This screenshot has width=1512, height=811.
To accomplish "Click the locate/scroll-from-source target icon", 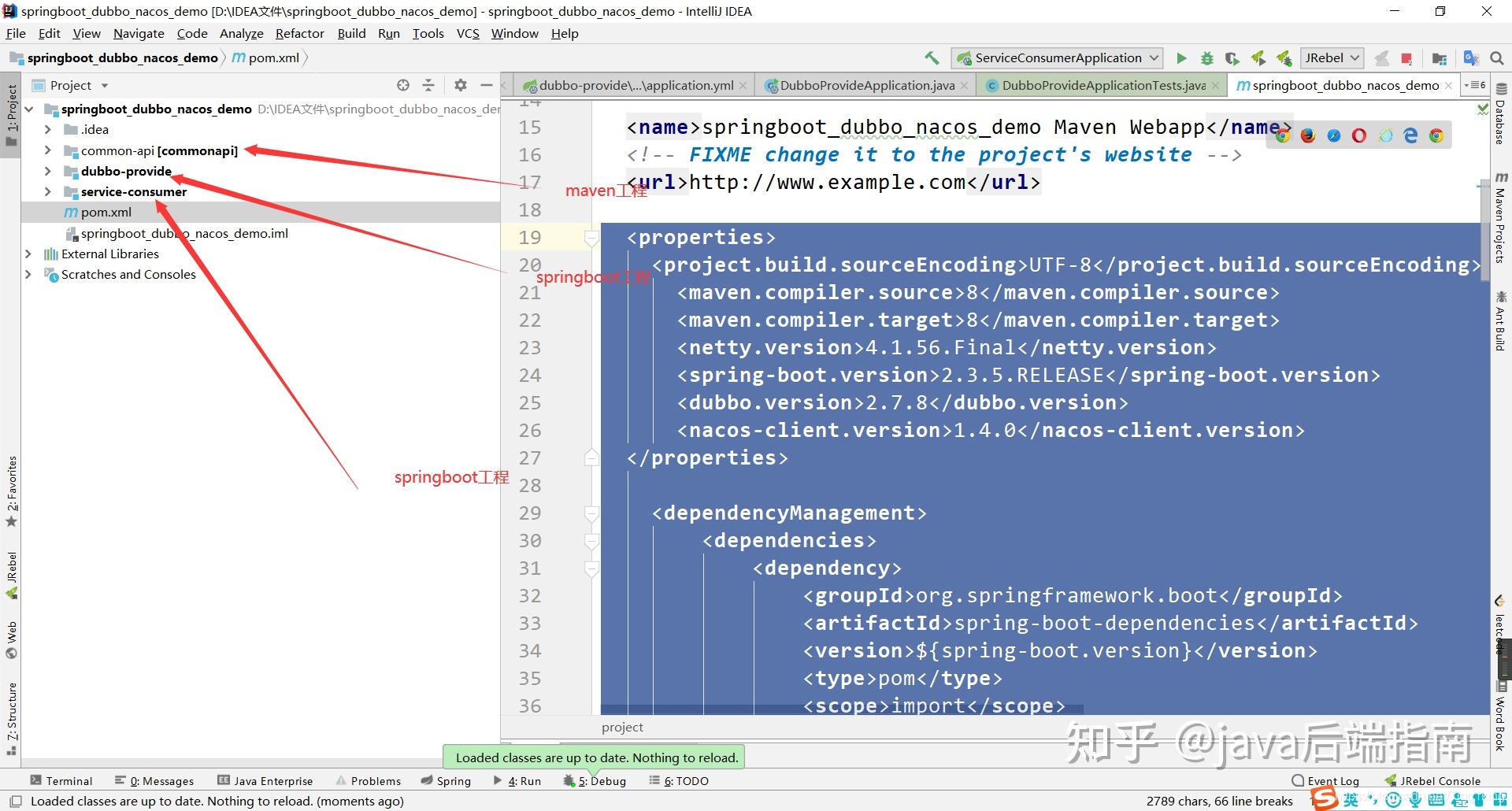I will point(403,85).
